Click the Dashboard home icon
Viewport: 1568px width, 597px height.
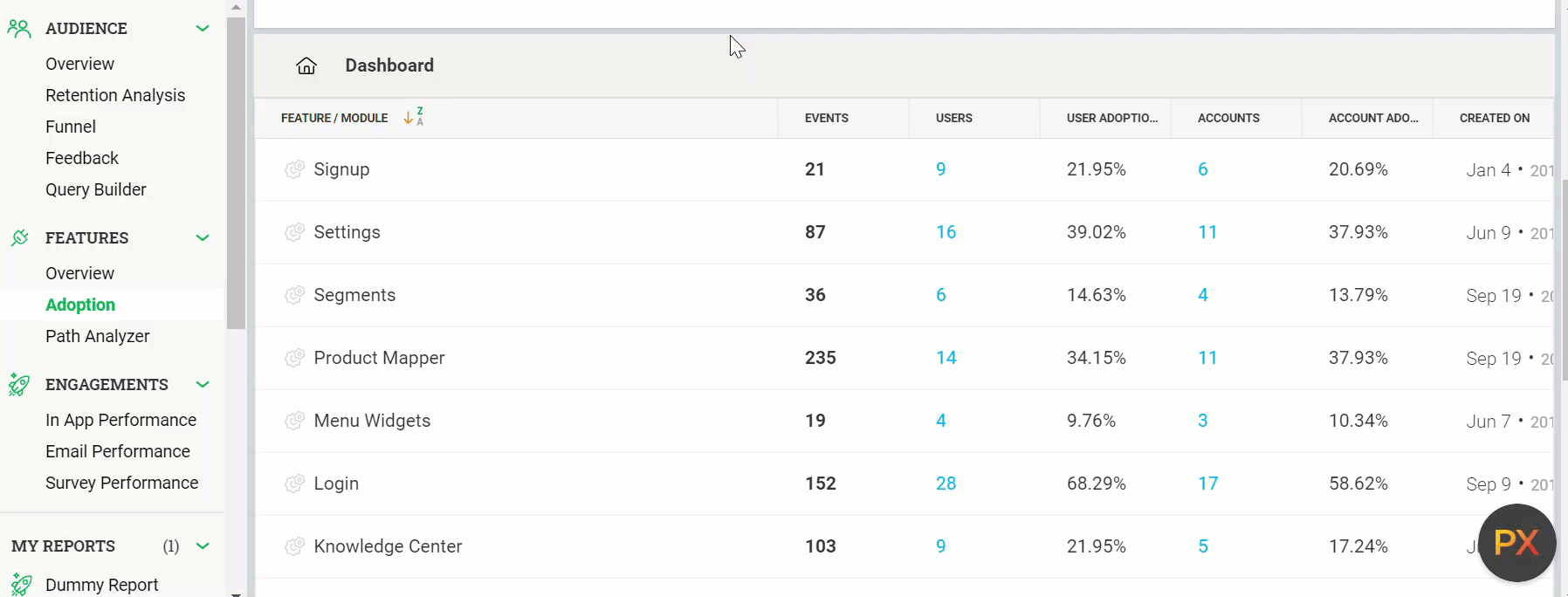[x=306, y=65]
